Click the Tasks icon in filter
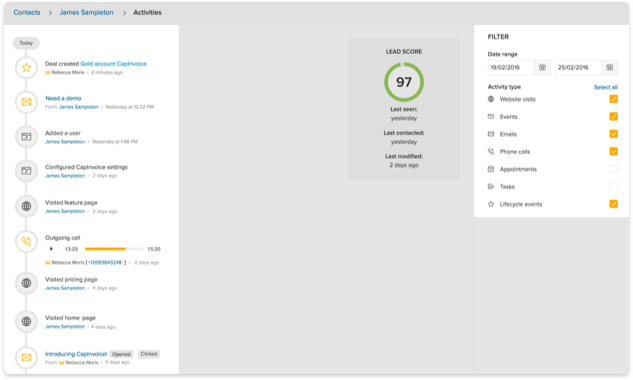 pos(491,187)
